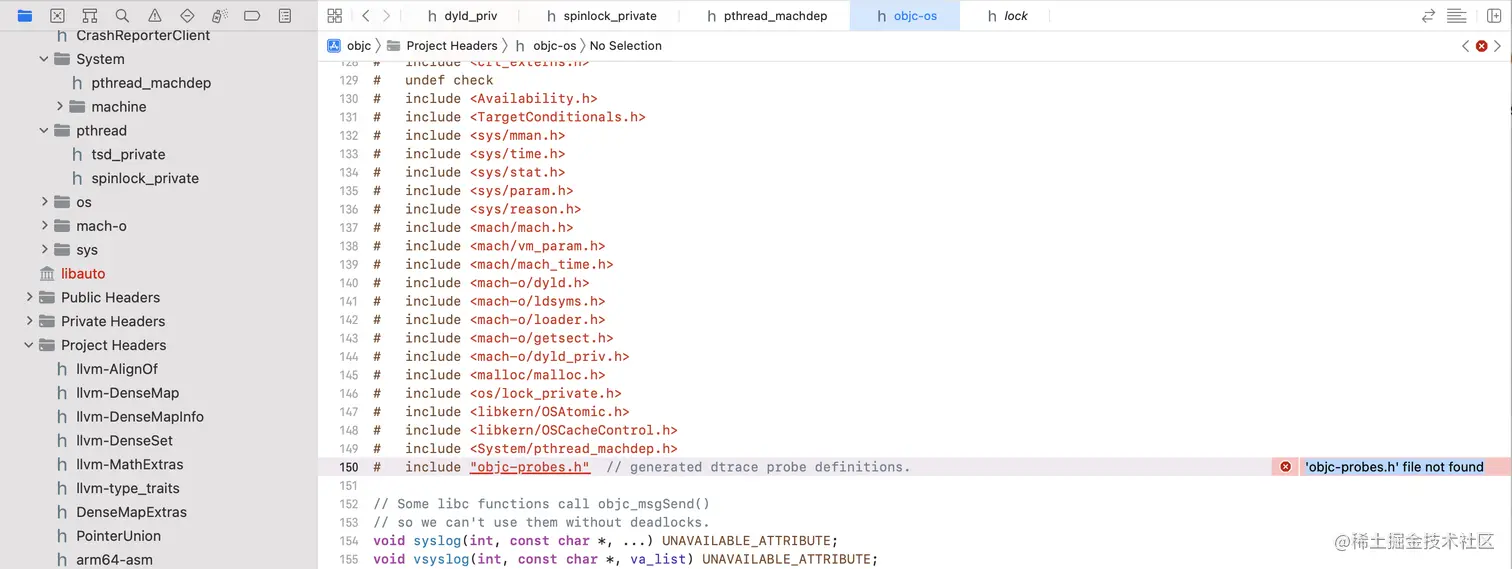This screenshot has height=569, width=1512.
Task: Open DenseMapExtras header file
Action: pos(131,512)
